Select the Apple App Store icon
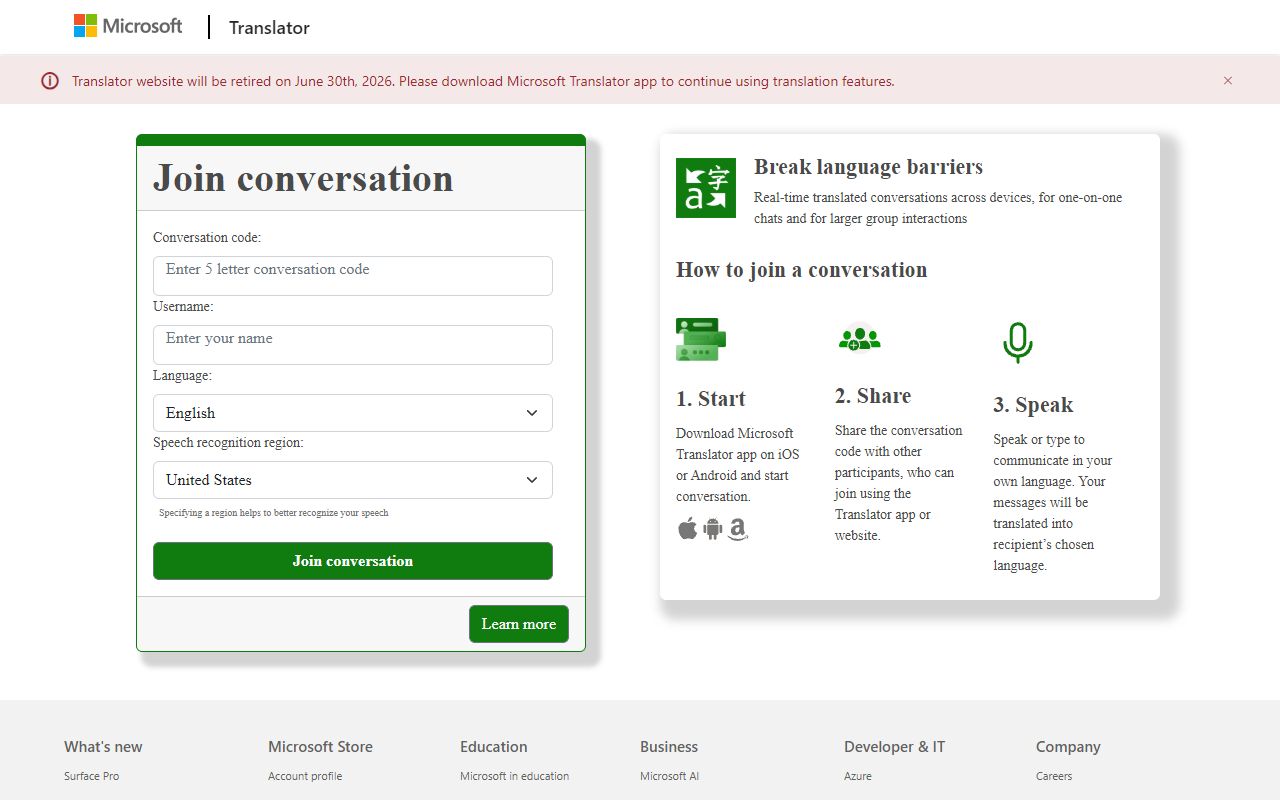This screenshot has width=1280, height=800. (x=687, y=529)
